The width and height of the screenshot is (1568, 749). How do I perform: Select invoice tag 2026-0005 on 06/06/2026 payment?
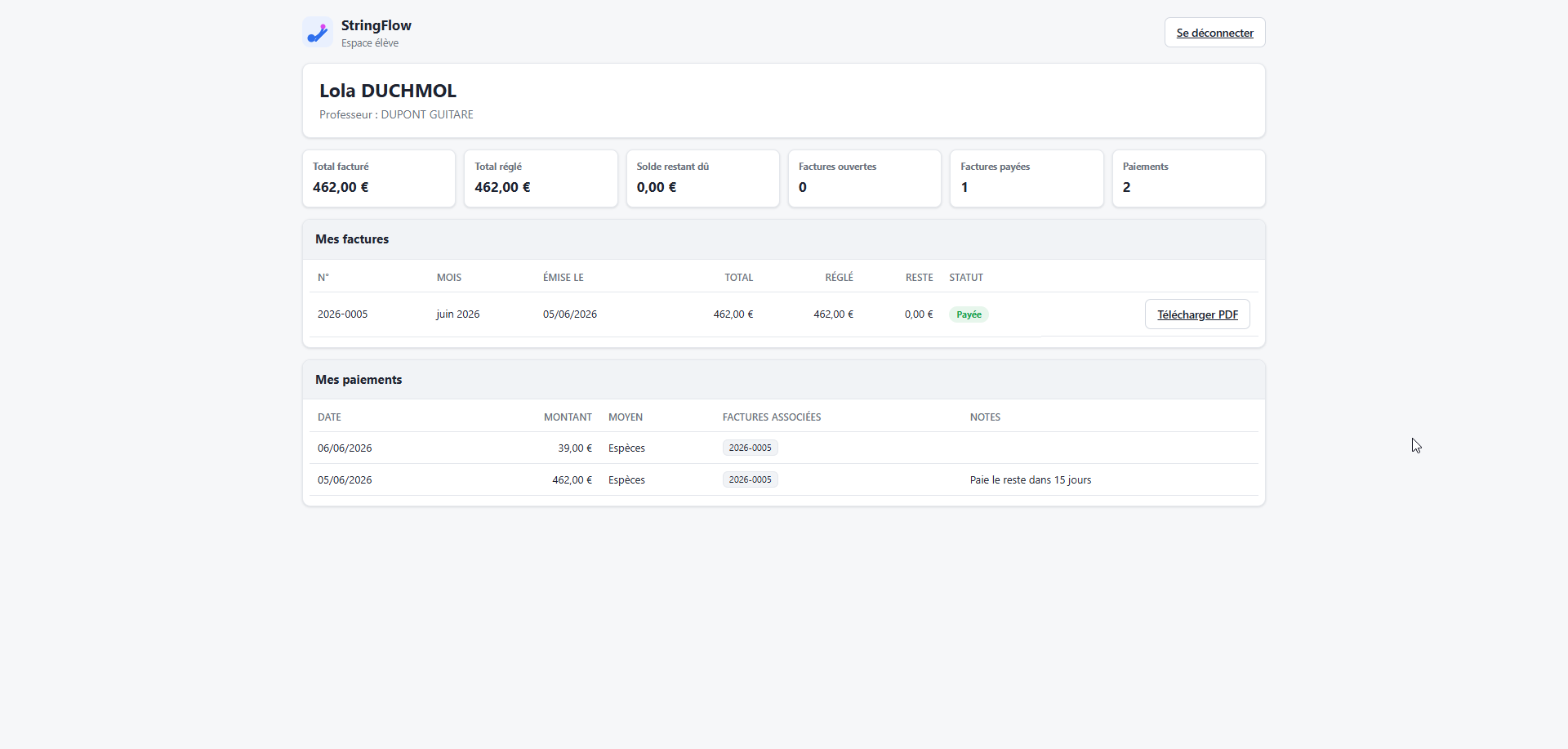point(750,448)
